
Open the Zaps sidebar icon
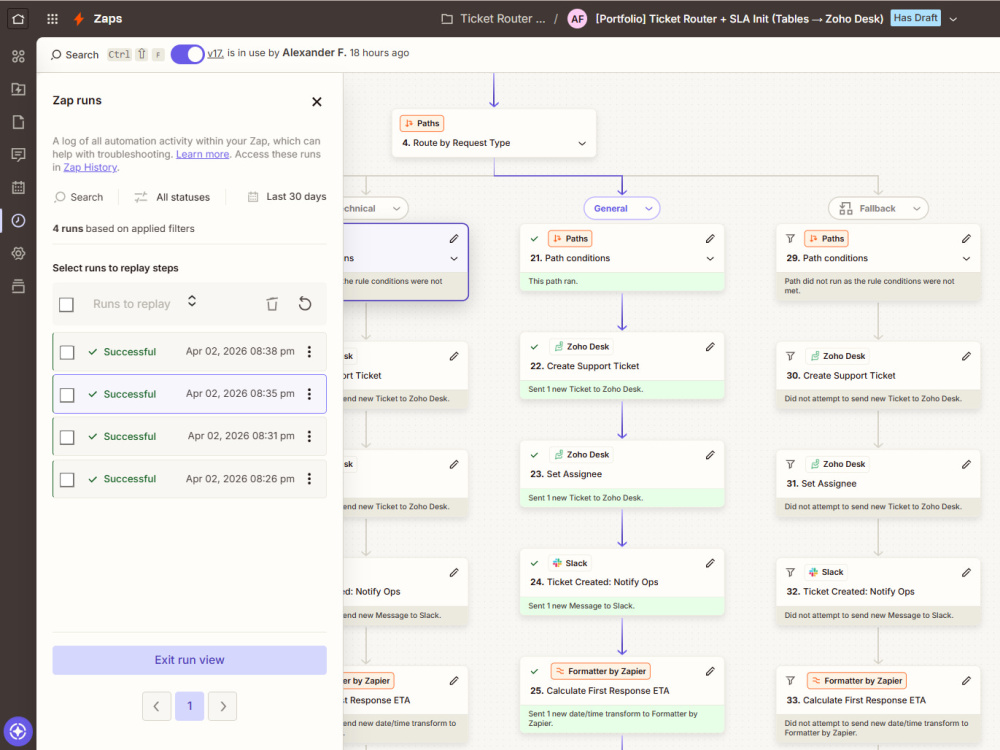pyautogui.click(x=18, y=89)
